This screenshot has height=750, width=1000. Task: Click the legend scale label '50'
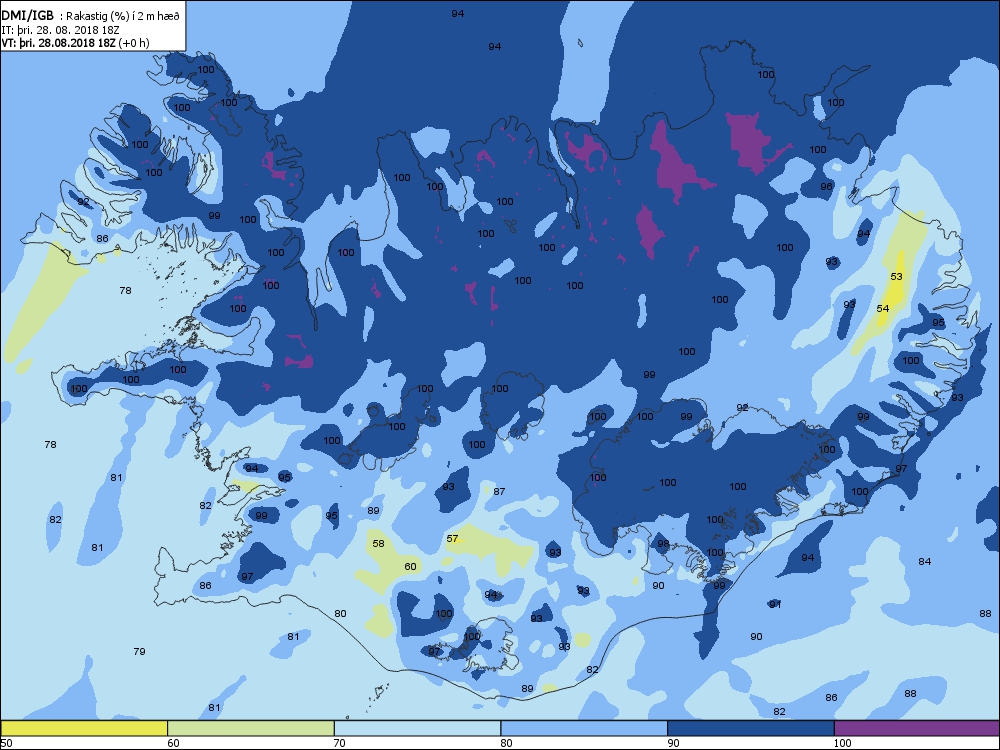(x=6, y=742)
